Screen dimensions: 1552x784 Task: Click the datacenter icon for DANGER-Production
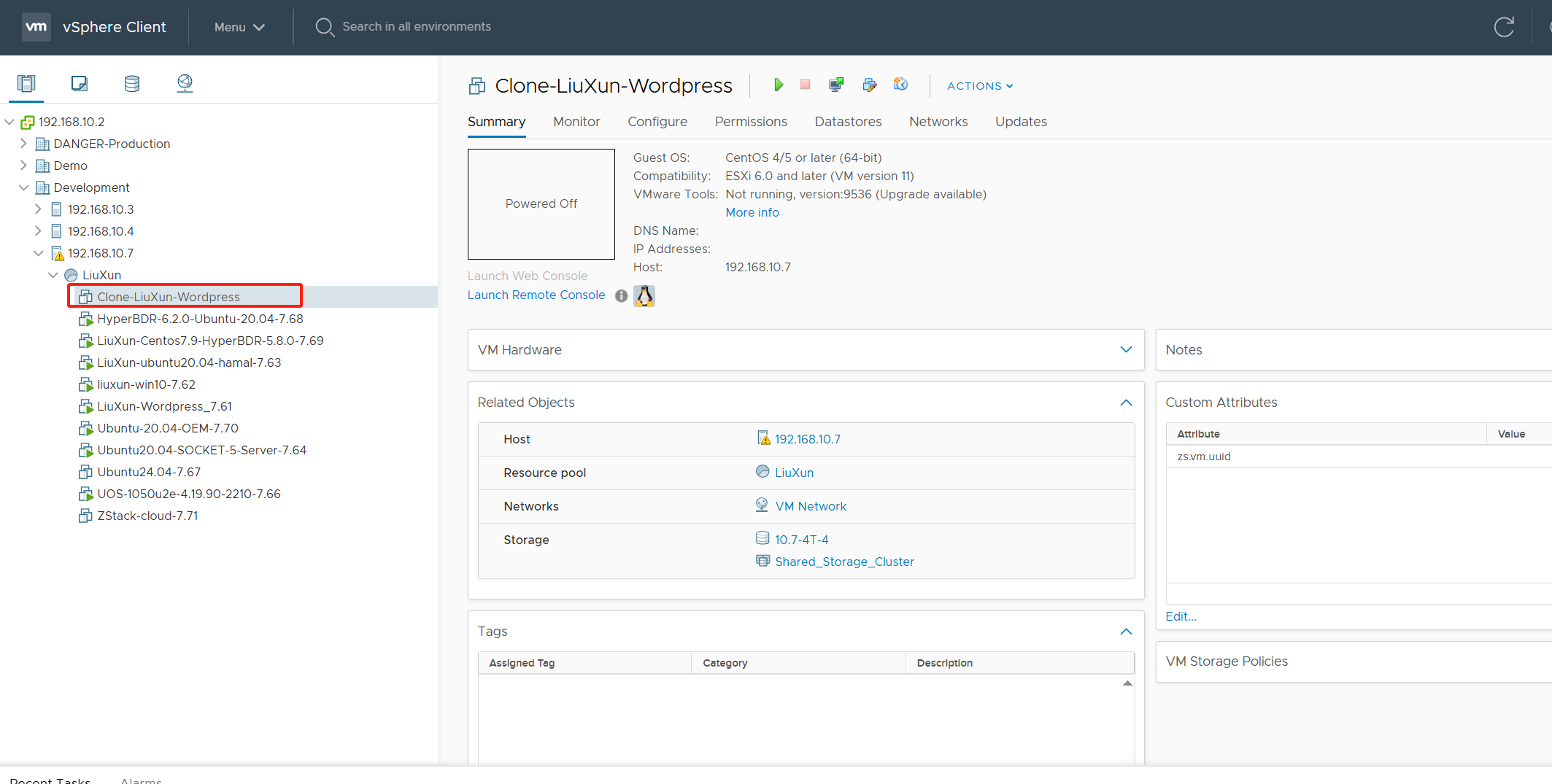tap(42, 144)
